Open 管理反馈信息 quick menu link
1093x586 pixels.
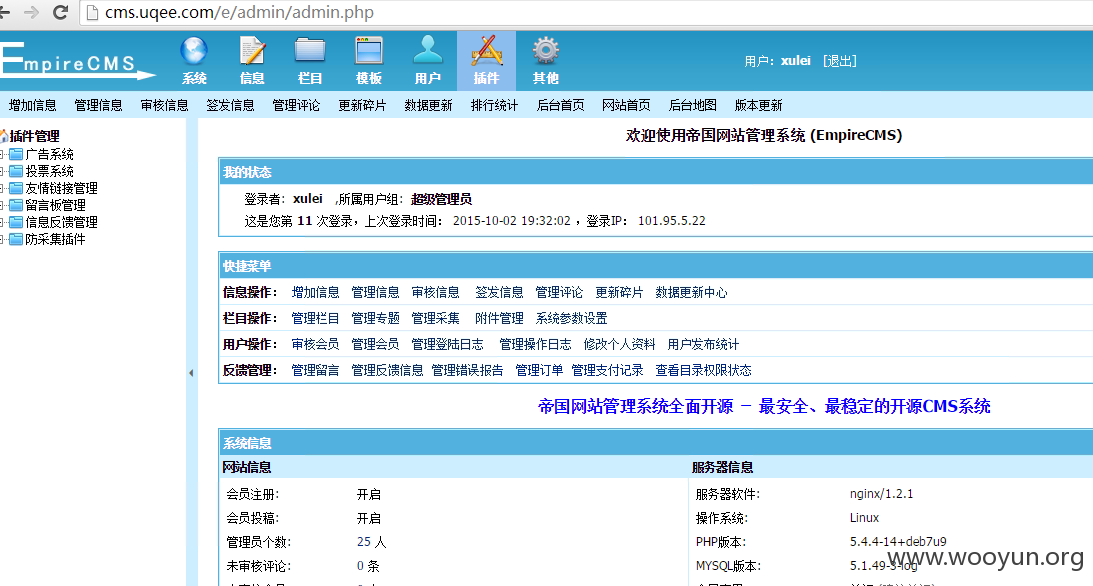pos(387,370)
